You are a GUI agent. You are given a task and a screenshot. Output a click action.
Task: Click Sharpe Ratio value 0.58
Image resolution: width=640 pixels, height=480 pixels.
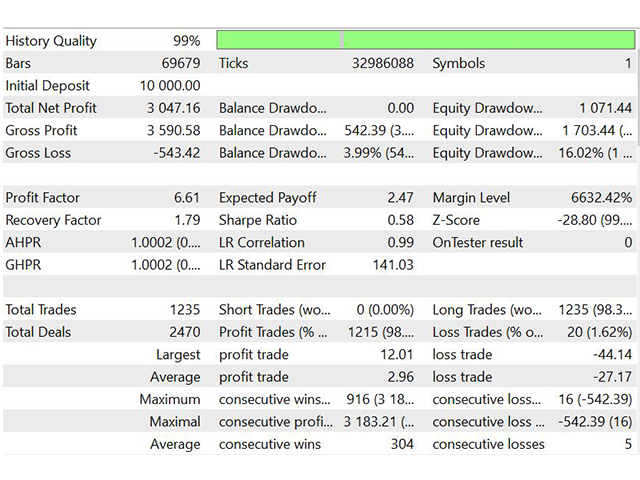(x=400, y=220)
